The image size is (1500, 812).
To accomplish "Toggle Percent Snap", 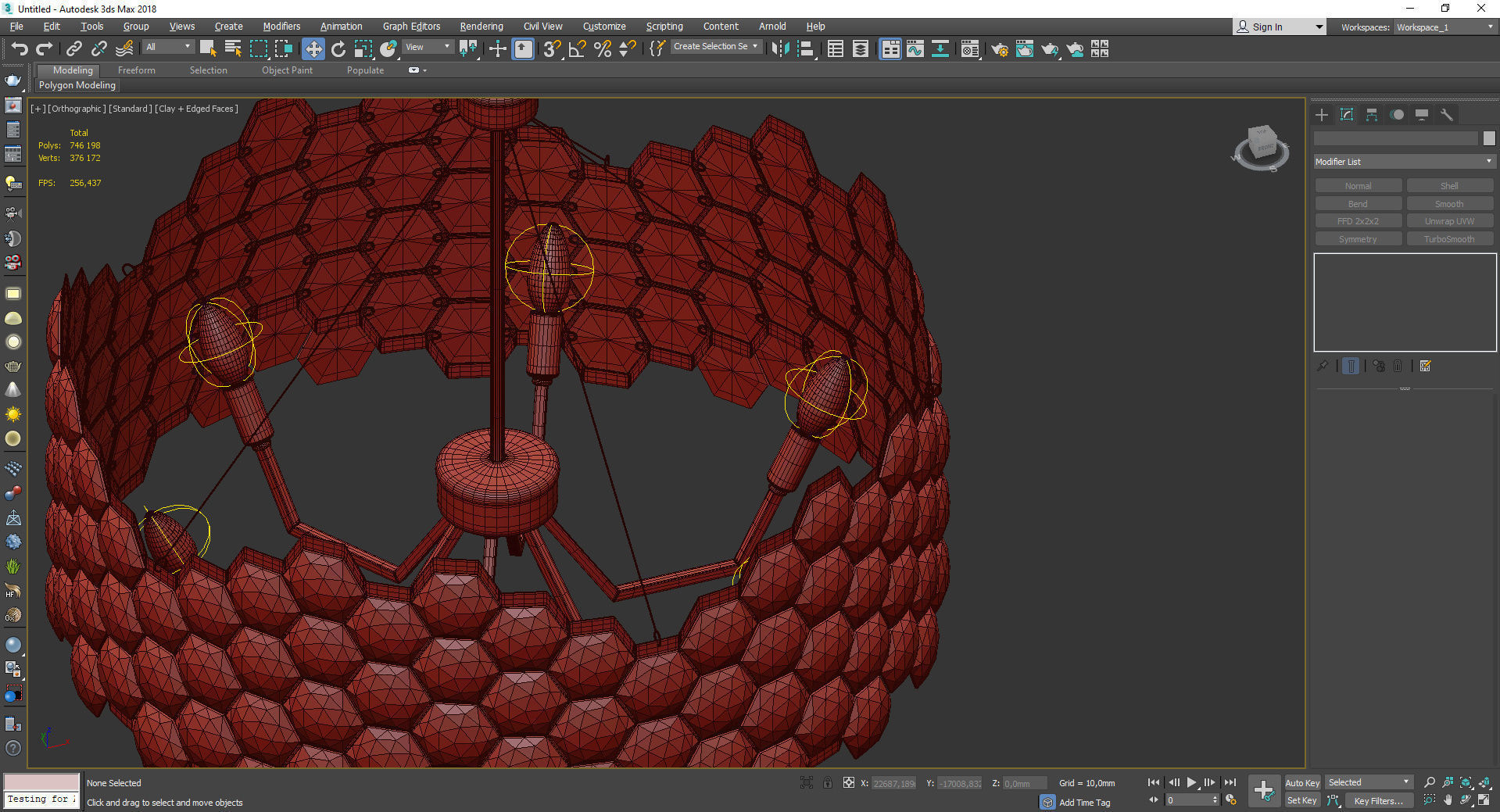I will click(603, 49).
